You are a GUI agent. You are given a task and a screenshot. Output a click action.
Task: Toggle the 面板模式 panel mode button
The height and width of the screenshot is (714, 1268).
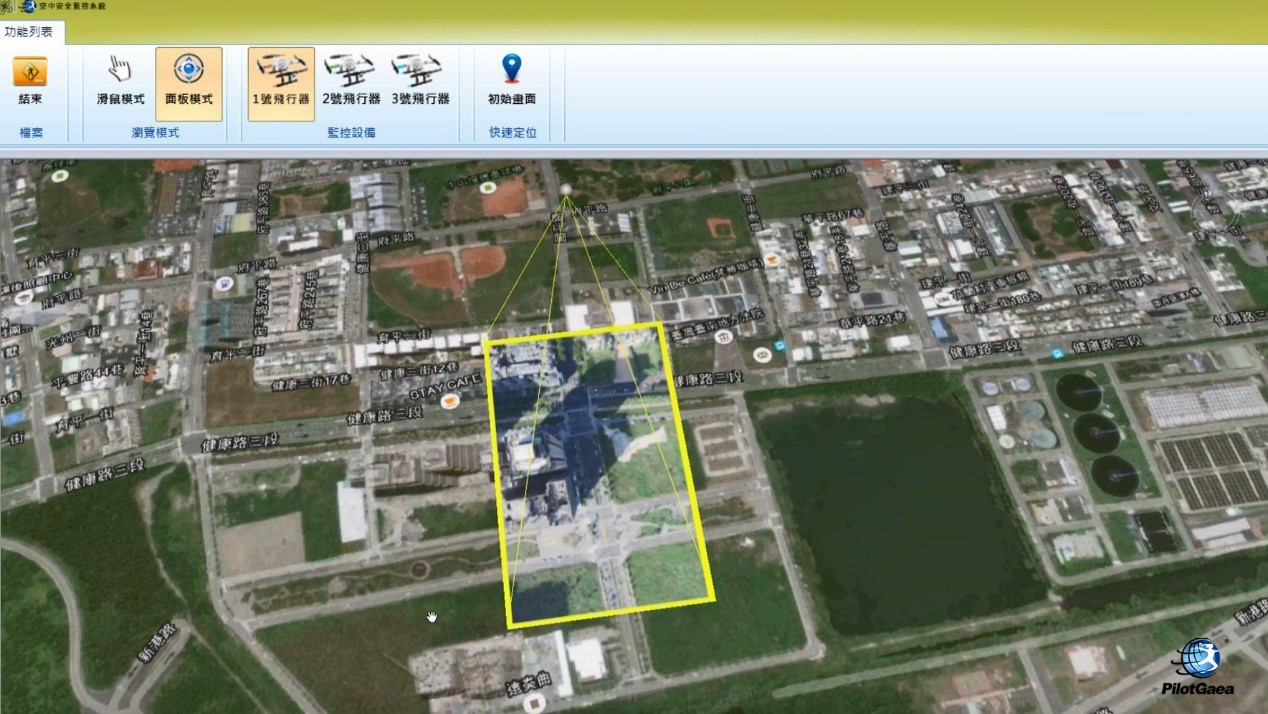189,82
